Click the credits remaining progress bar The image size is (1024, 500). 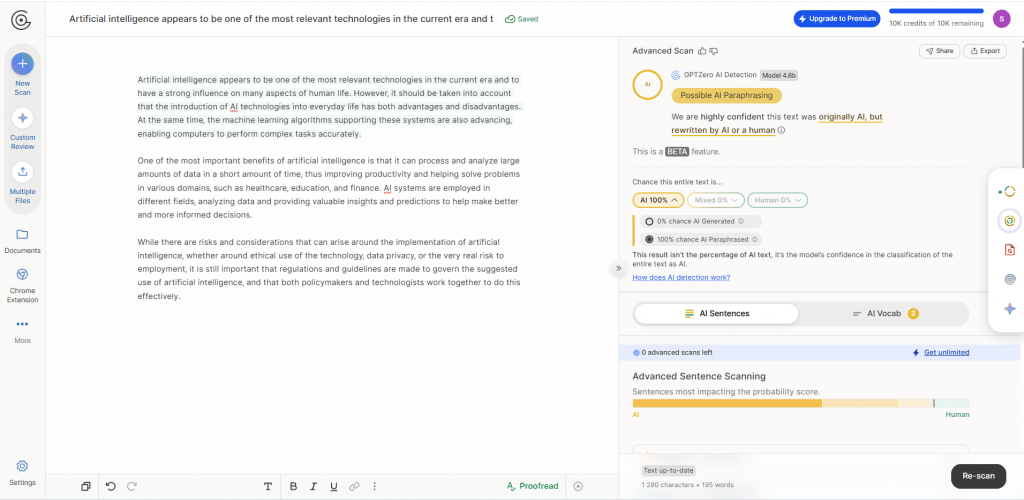pos(936,11)
